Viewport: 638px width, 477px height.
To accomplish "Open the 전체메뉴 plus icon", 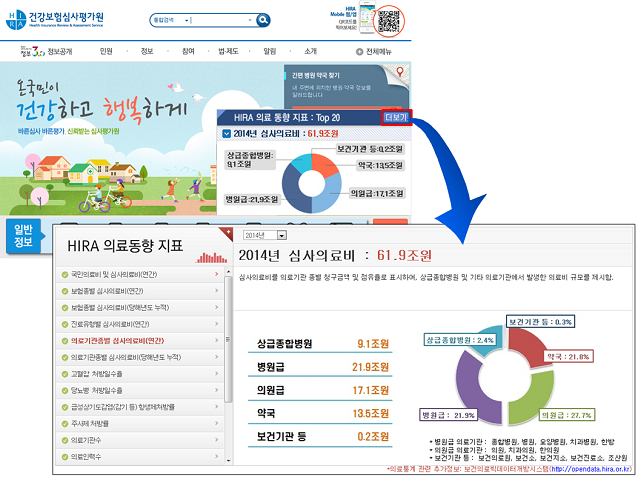I will [360, 51].
